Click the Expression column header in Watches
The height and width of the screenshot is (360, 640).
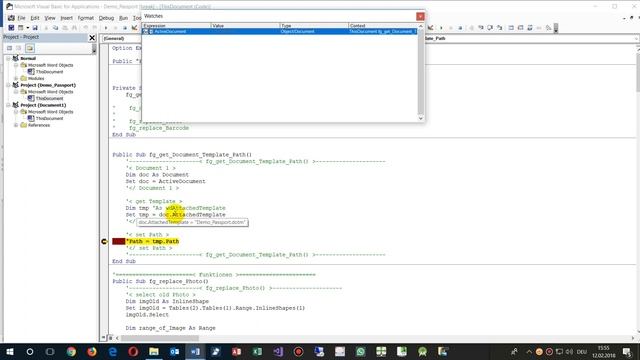click(x=176, y=26)
